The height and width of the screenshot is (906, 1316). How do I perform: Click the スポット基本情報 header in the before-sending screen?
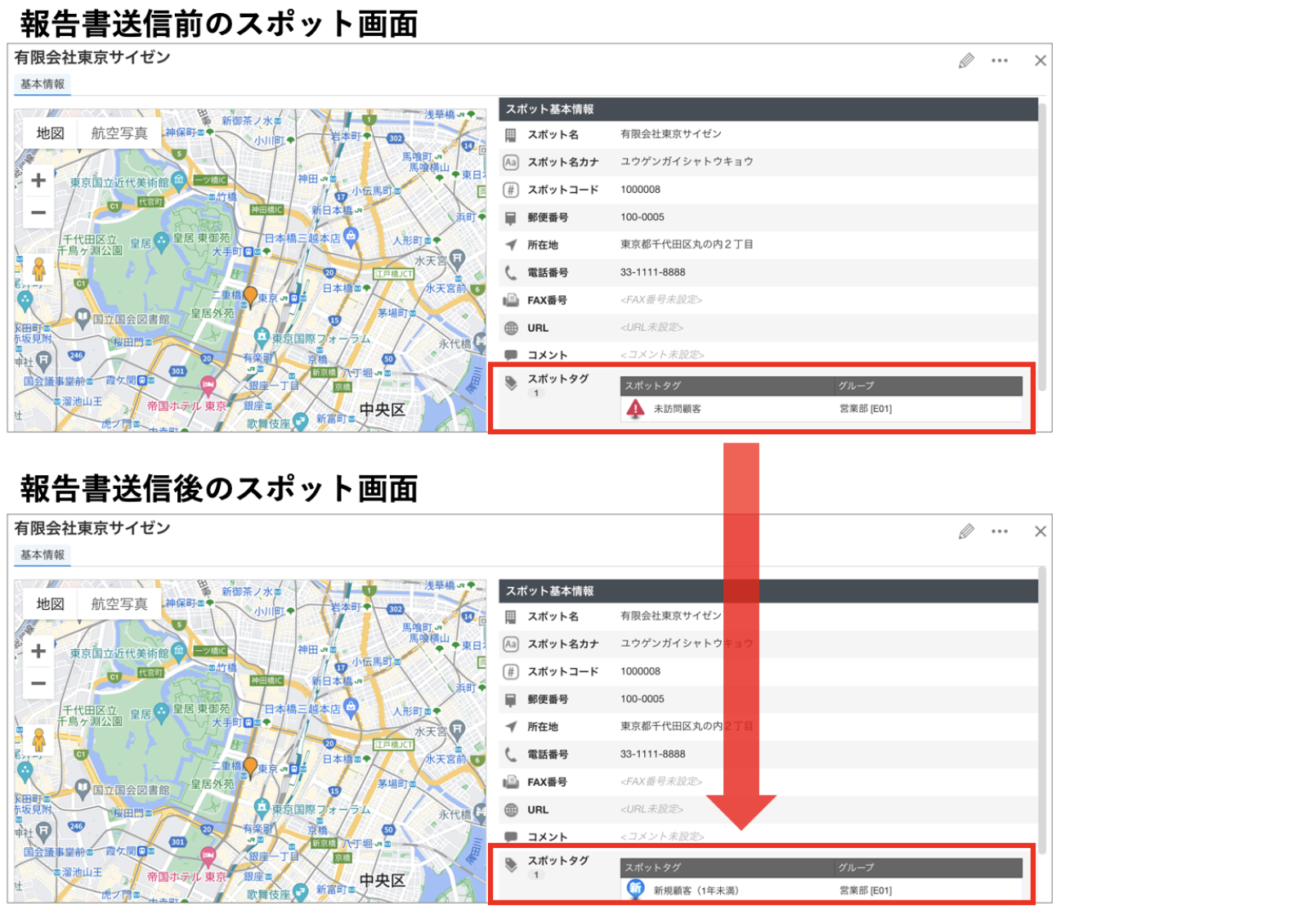768,110
